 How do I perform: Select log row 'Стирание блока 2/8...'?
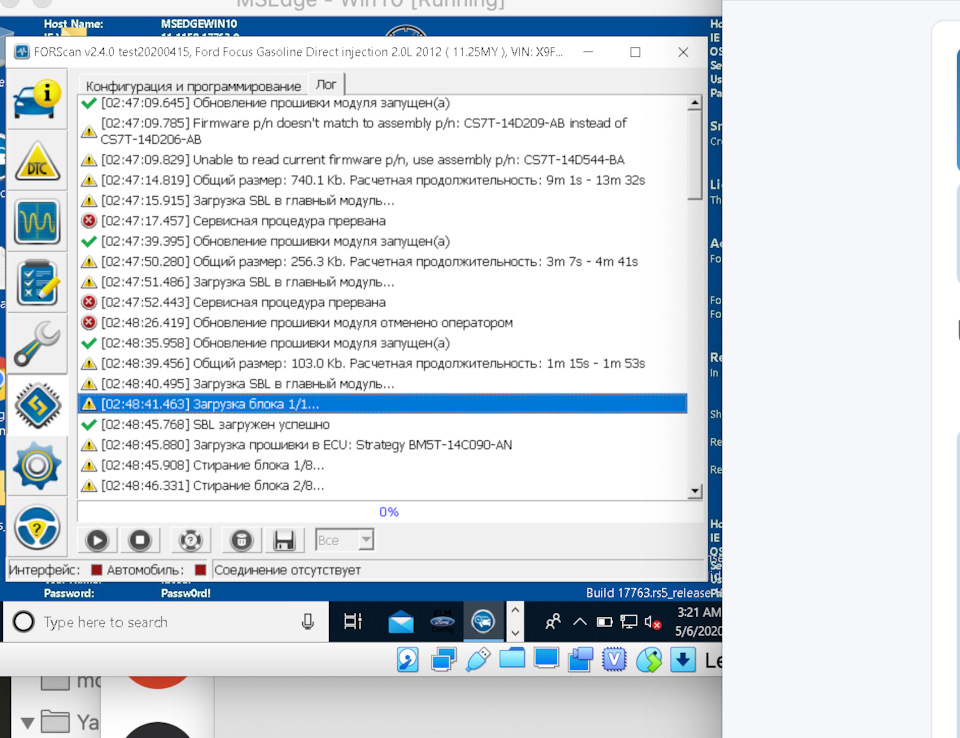coord(383,485)
